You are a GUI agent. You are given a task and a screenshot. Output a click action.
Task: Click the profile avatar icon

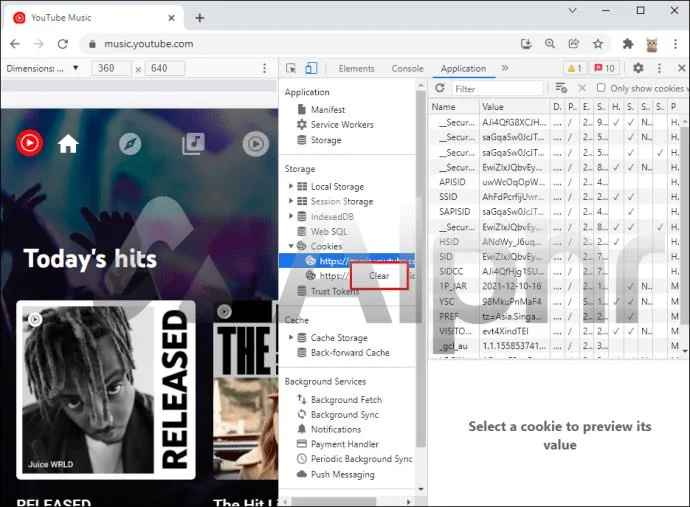point(652,44)
